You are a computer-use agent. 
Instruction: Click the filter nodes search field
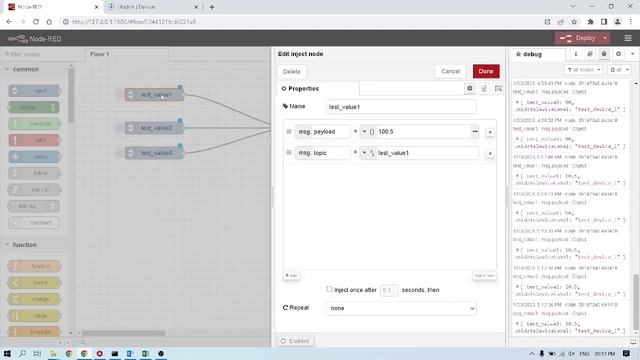coord(37,54)
